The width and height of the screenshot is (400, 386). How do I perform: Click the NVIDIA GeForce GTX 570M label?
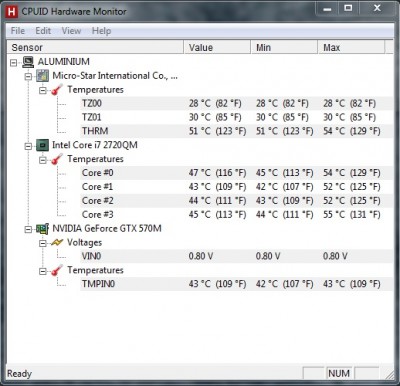(x=107, y=229)
